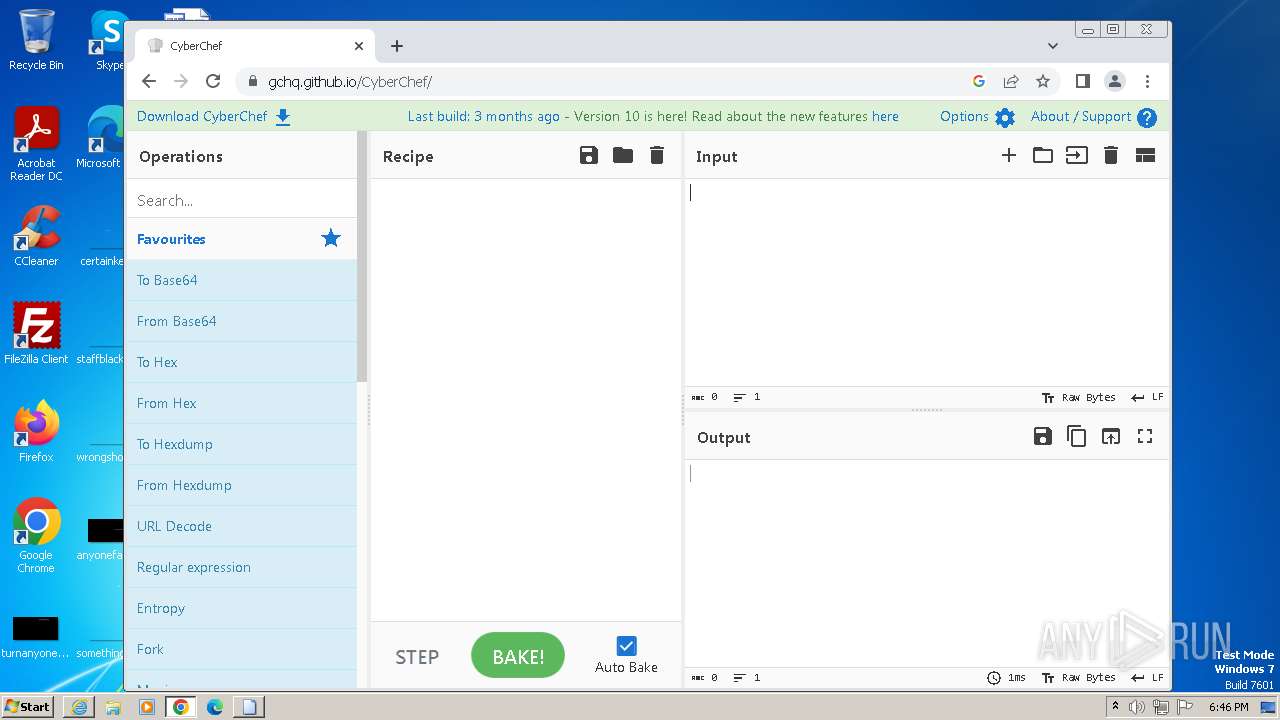This screenshot has width=1280, height=720.
Task: Open Chrome three-dot menu
Action: pos(1147,81)
